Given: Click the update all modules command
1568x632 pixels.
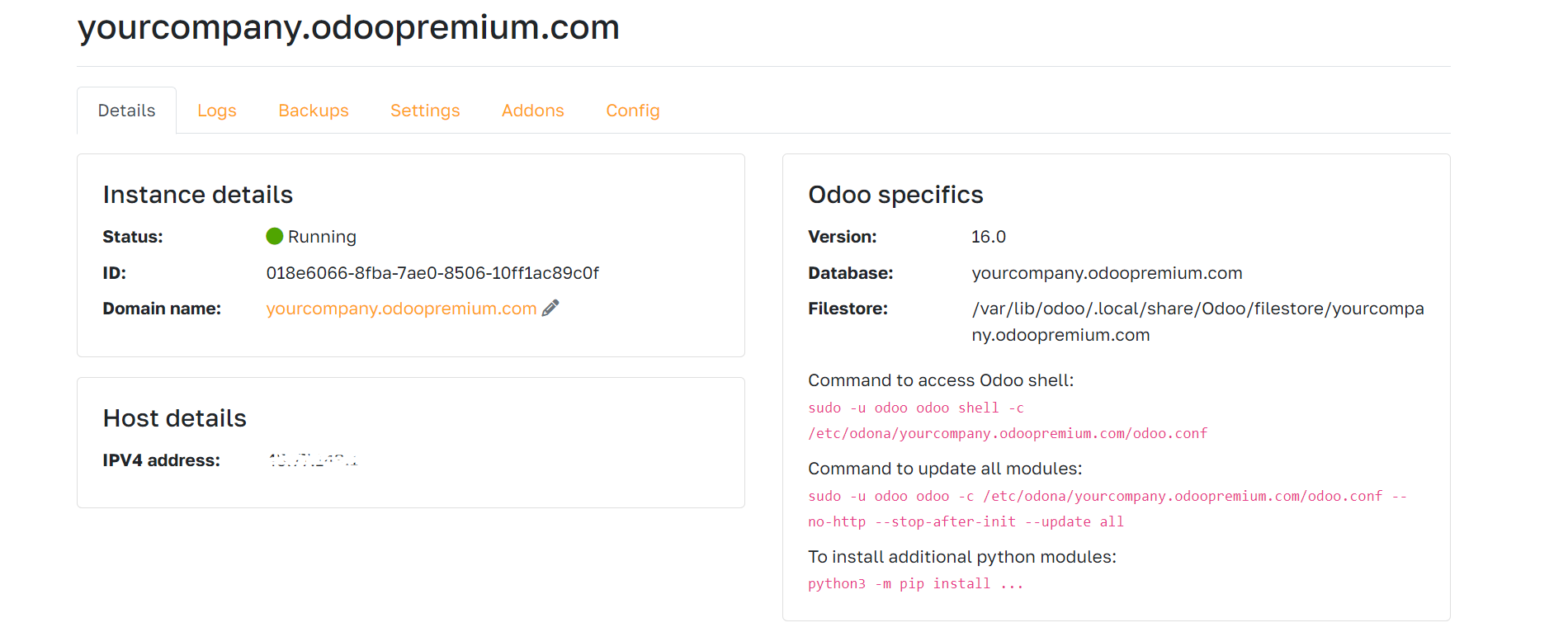Looking at the screenshot, I should pyautogui.click(x=1106, y=508).
